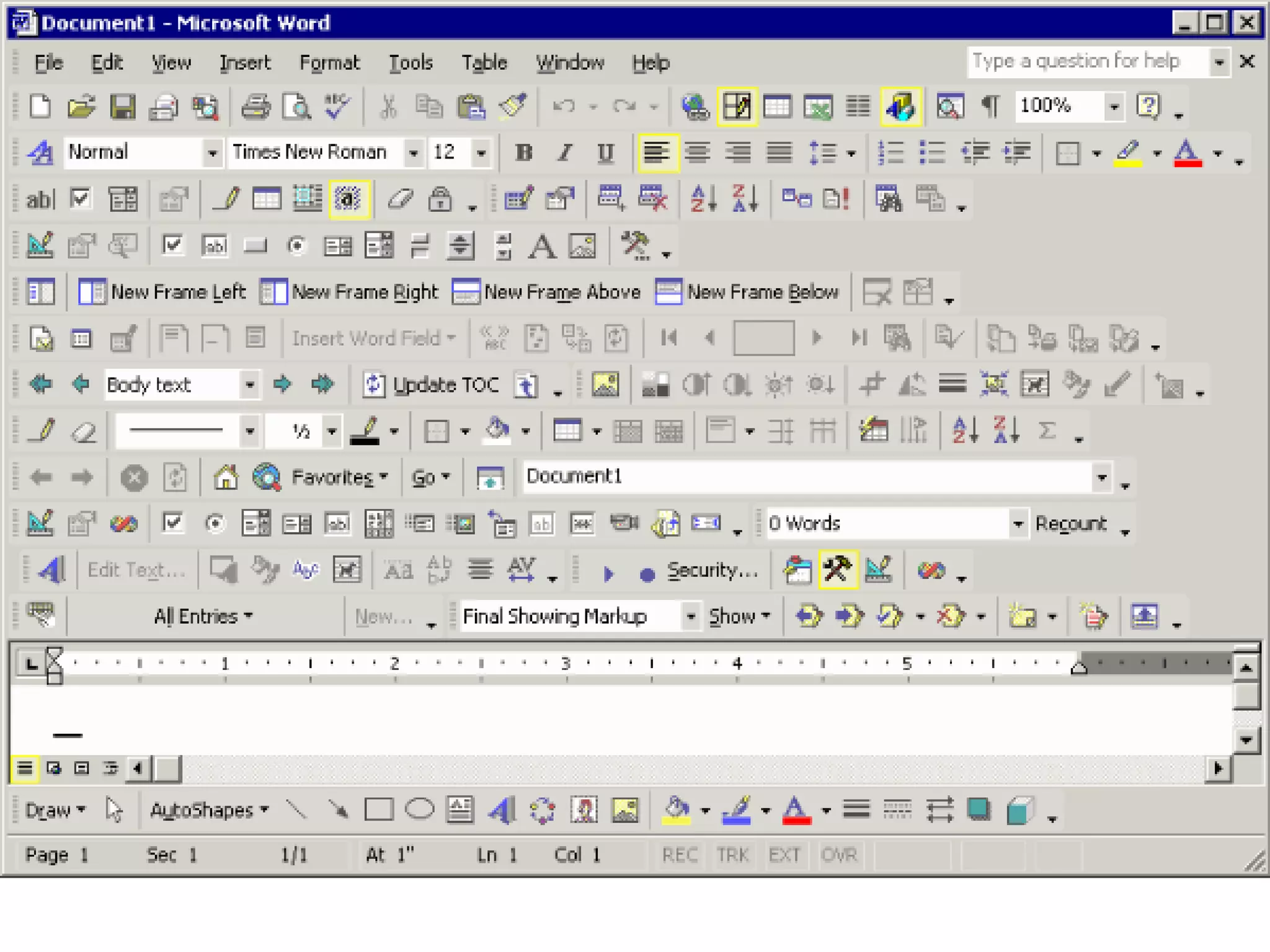Expand the Font Size dropdown showing 12
The height and width of the screenshot is (952, 1270).
click(481, 152)
